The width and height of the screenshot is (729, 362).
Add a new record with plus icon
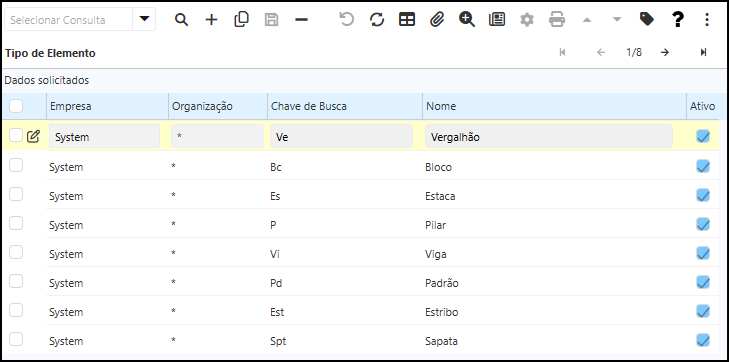[212, 20]
